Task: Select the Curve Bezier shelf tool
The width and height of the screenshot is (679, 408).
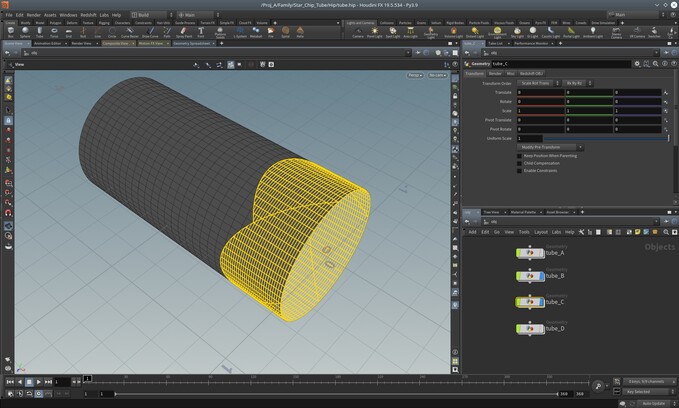Action: pyautogui.click(x=129, y=32)
